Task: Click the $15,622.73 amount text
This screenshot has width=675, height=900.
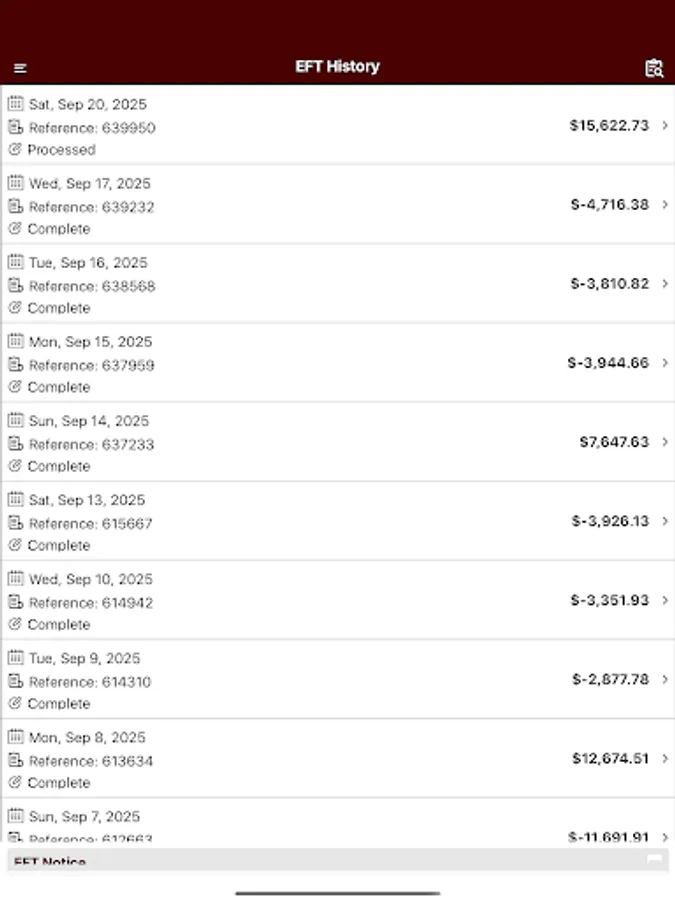Action: 610,125
